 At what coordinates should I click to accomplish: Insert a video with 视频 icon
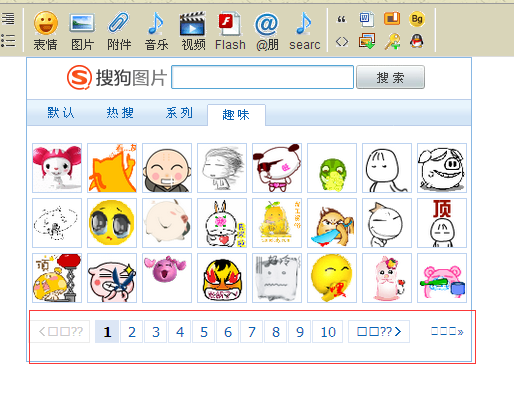(x=193, y=31)
